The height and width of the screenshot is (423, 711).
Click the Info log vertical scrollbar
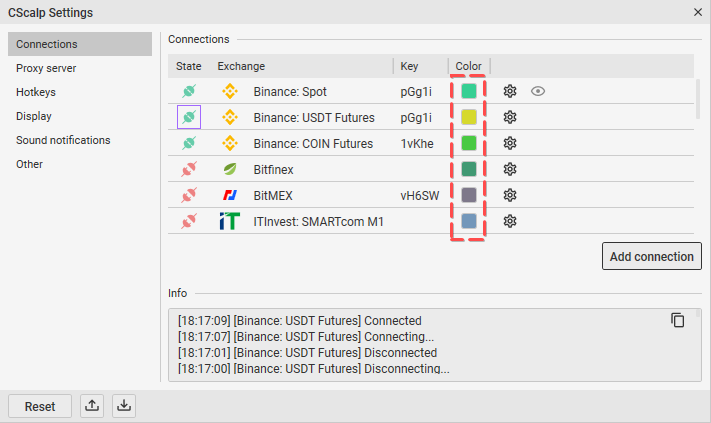pyautogui.click(x=698, y=314)
